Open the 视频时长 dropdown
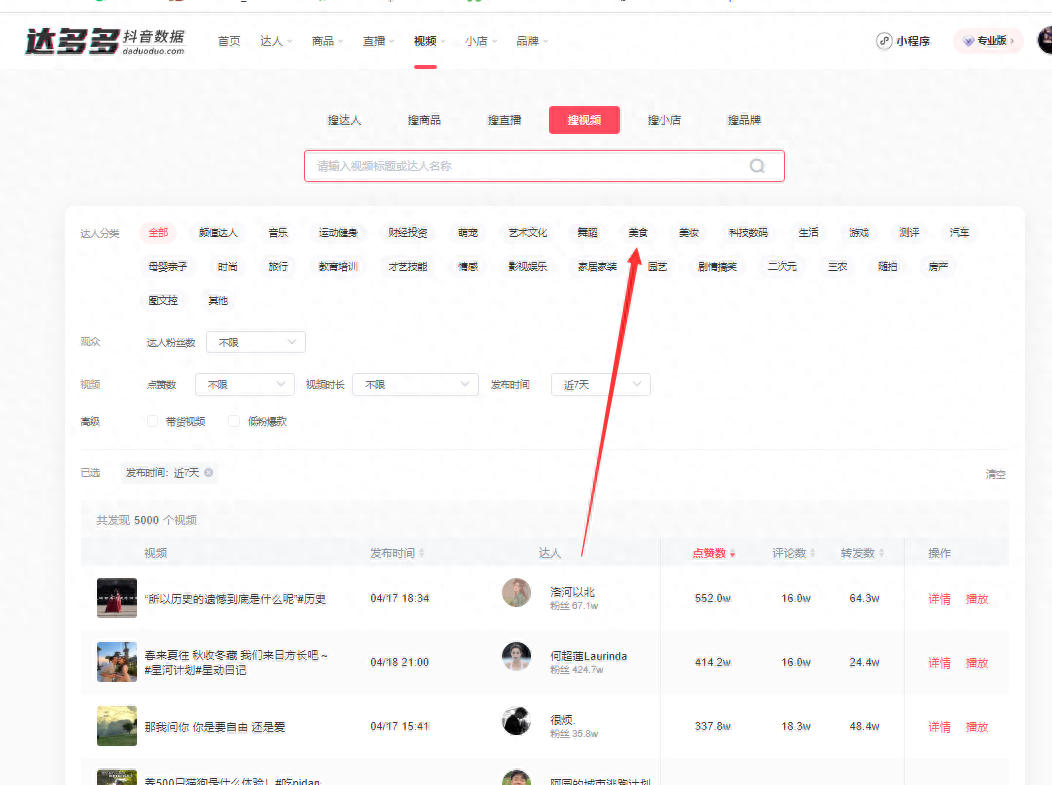This screenshot has height=785, width=1052. point(415,384)
